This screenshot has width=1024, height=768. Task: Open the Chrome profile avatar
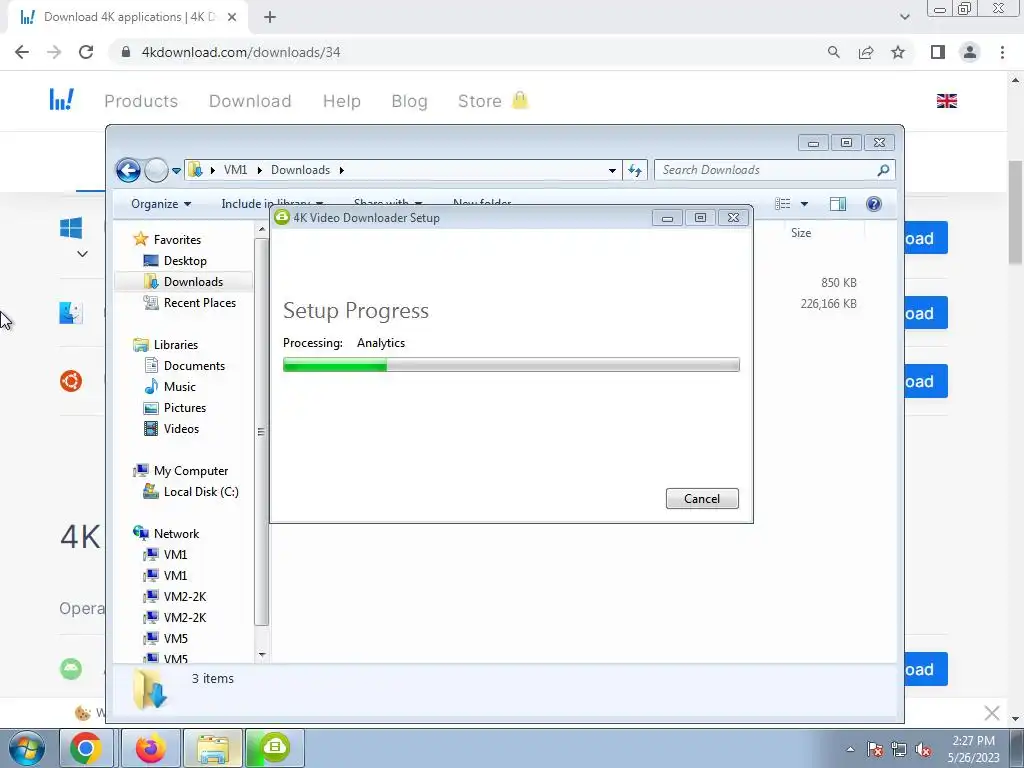click(970, 52)
